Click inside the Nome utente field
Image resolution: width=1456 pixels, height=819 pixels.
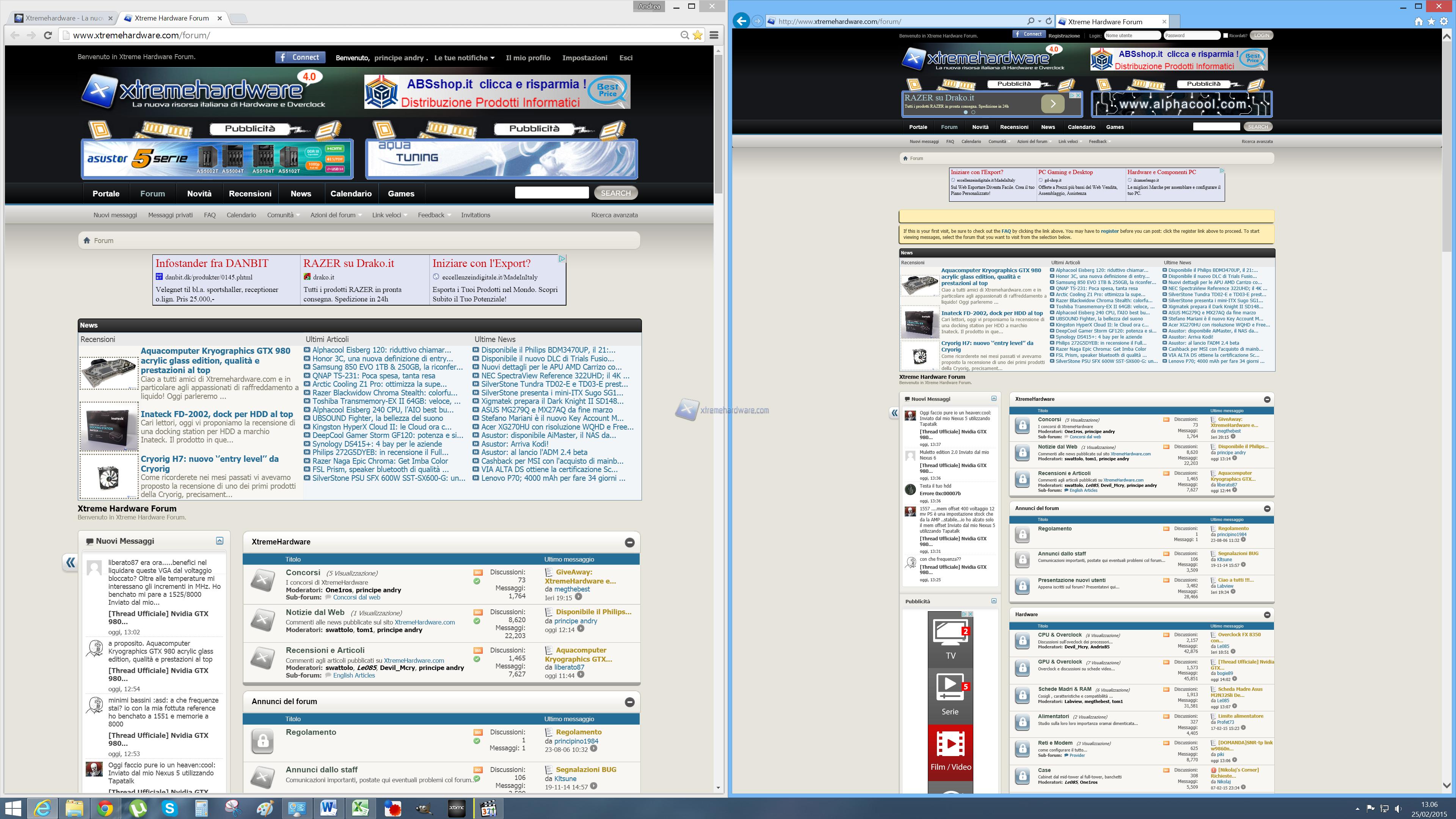coord(1131,35)
